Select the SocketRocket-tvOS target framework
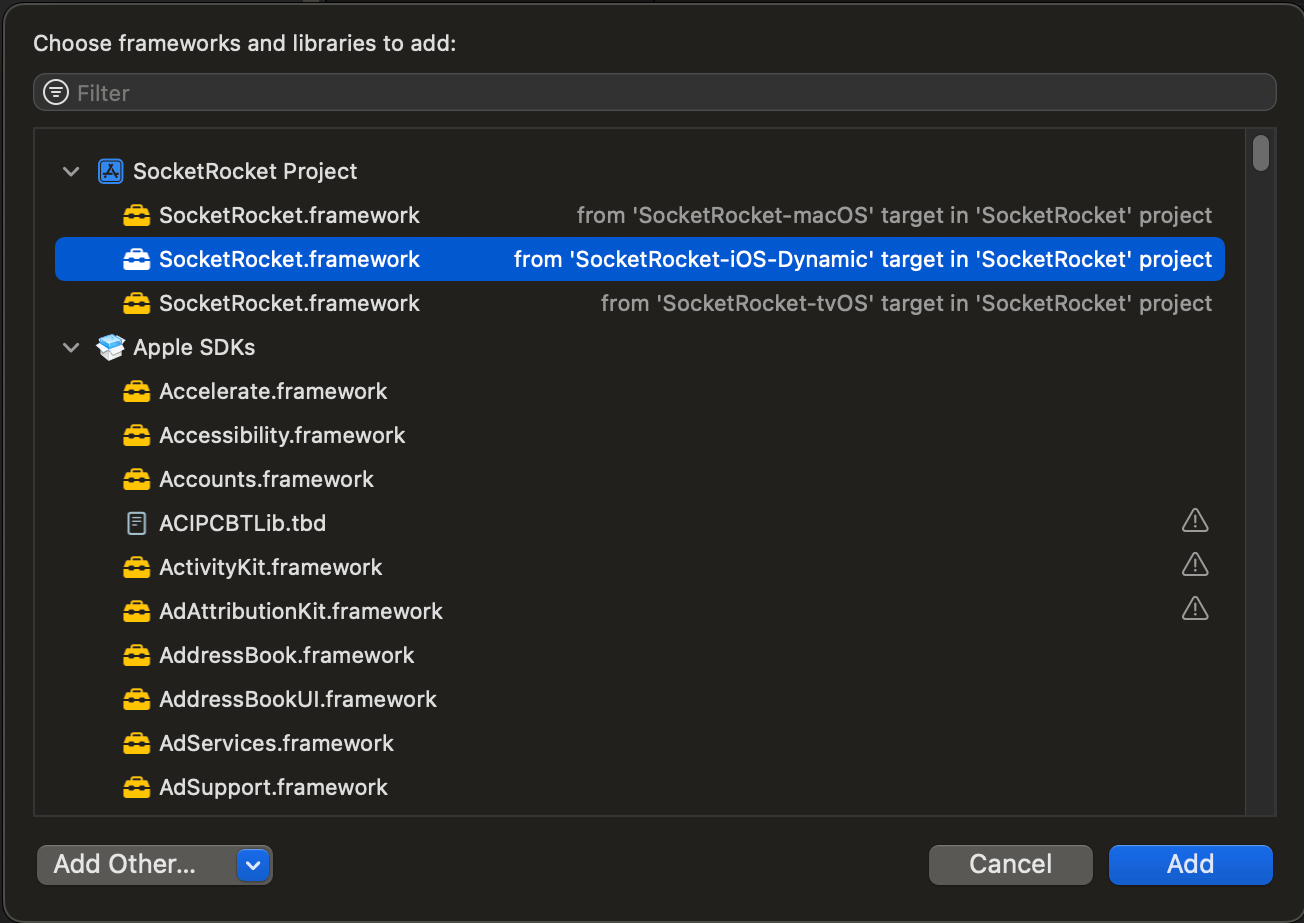This screenshot has width=1304, height=923. coord(290,303)
